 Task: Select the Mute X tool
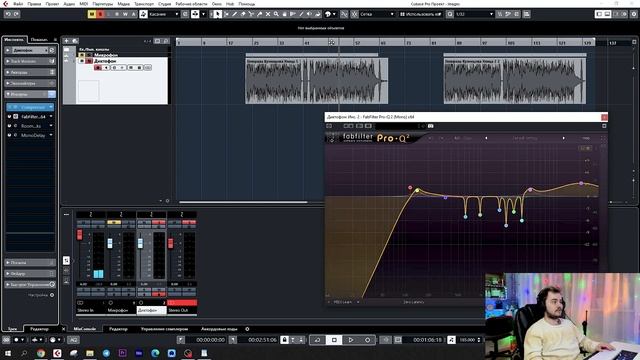[268, 14]
